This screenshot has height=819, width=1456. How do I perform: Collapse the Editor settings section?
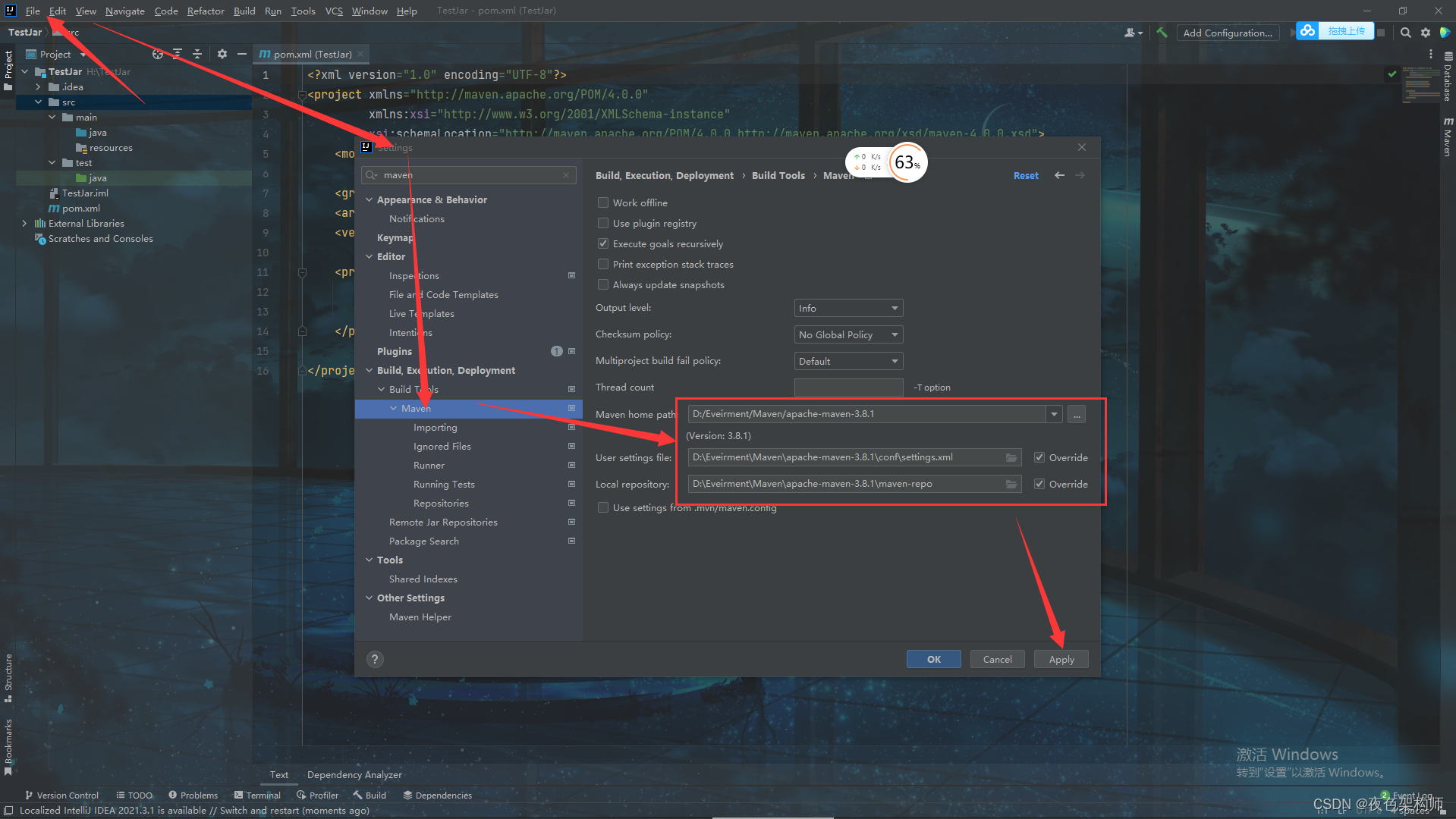tap(370, 256)
